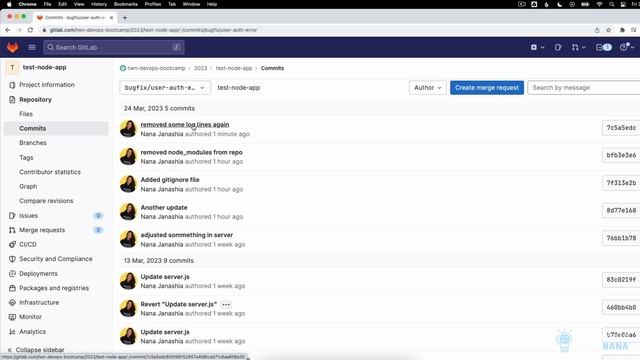This screenshot has height=360, width=640.
Task: Collapse sidebar
Action: point(36,350)
